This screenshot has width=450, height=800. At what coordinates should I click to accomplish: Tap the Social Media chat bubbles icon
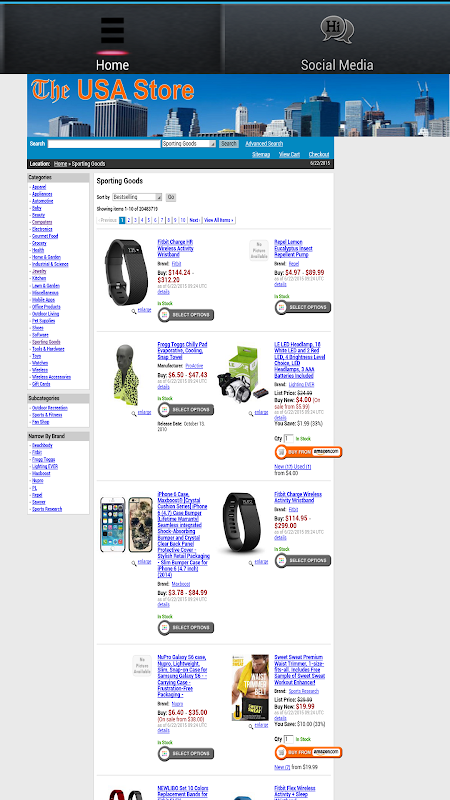[x=337, y=30]
